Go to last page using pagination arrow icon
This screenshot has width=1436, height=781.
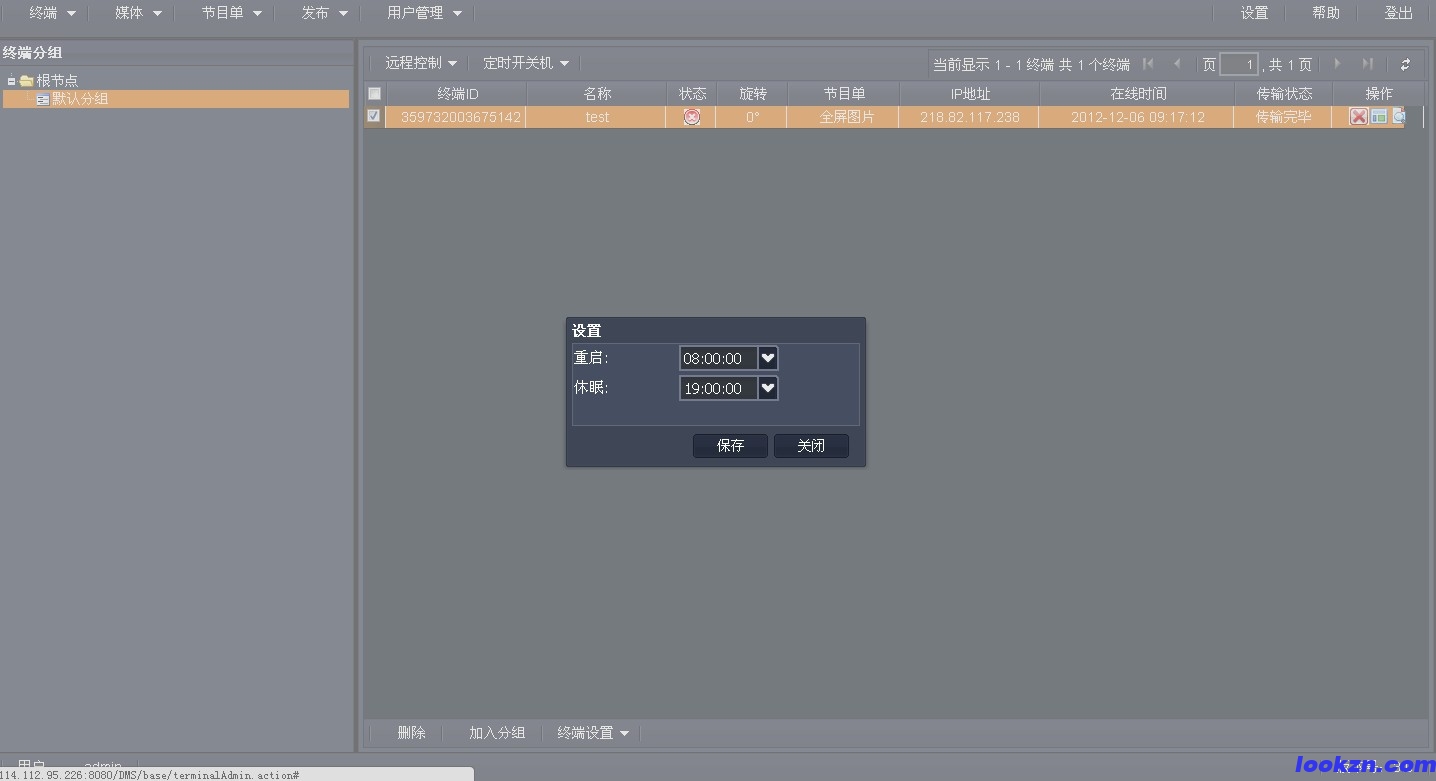pyautogui.click(x=1368, y=63)
